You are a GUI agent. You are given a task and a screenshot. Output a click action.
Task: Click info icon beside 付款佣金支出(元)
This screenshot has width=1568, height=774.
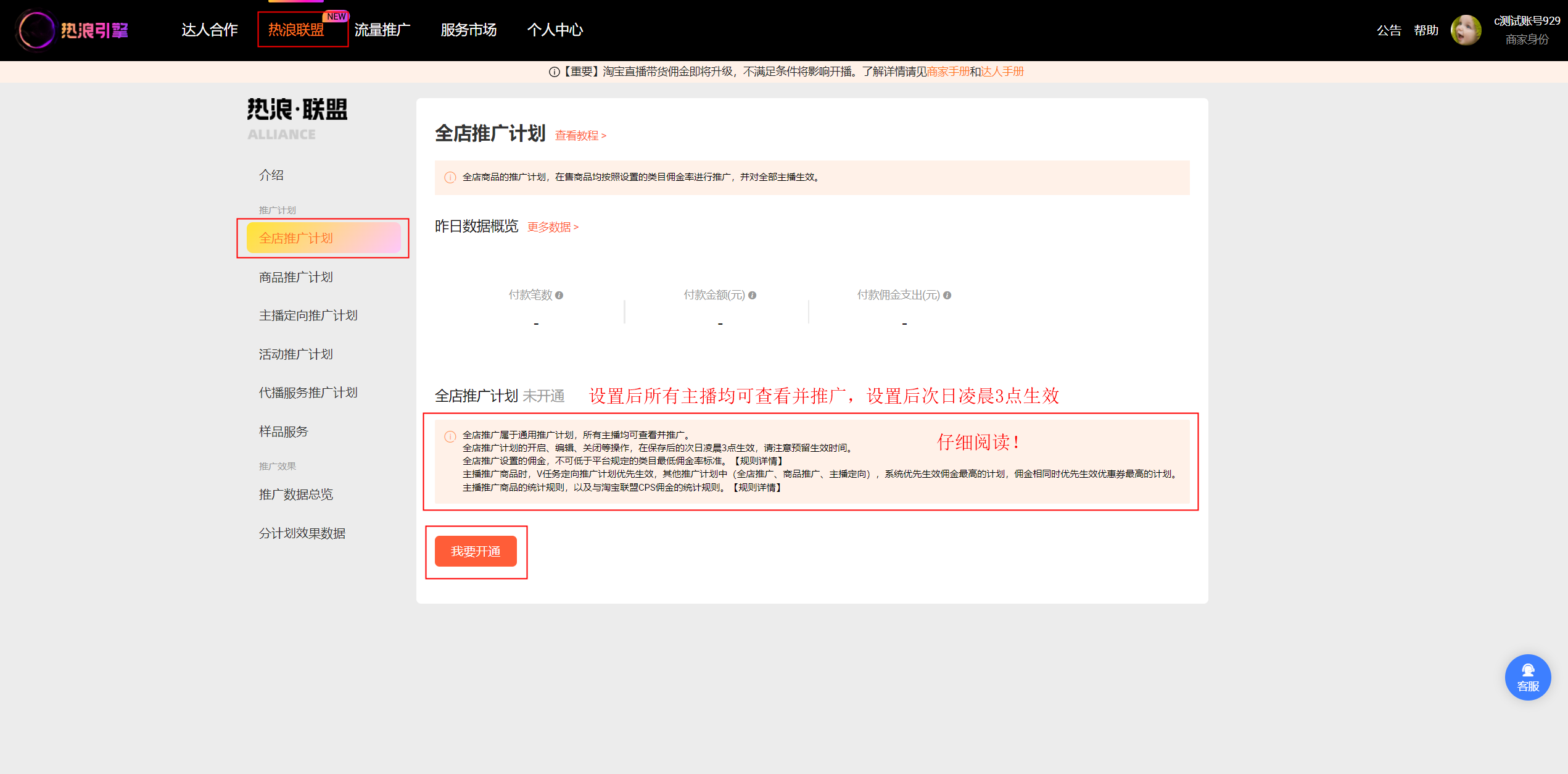pyautogui.click(x=947, y=296)
